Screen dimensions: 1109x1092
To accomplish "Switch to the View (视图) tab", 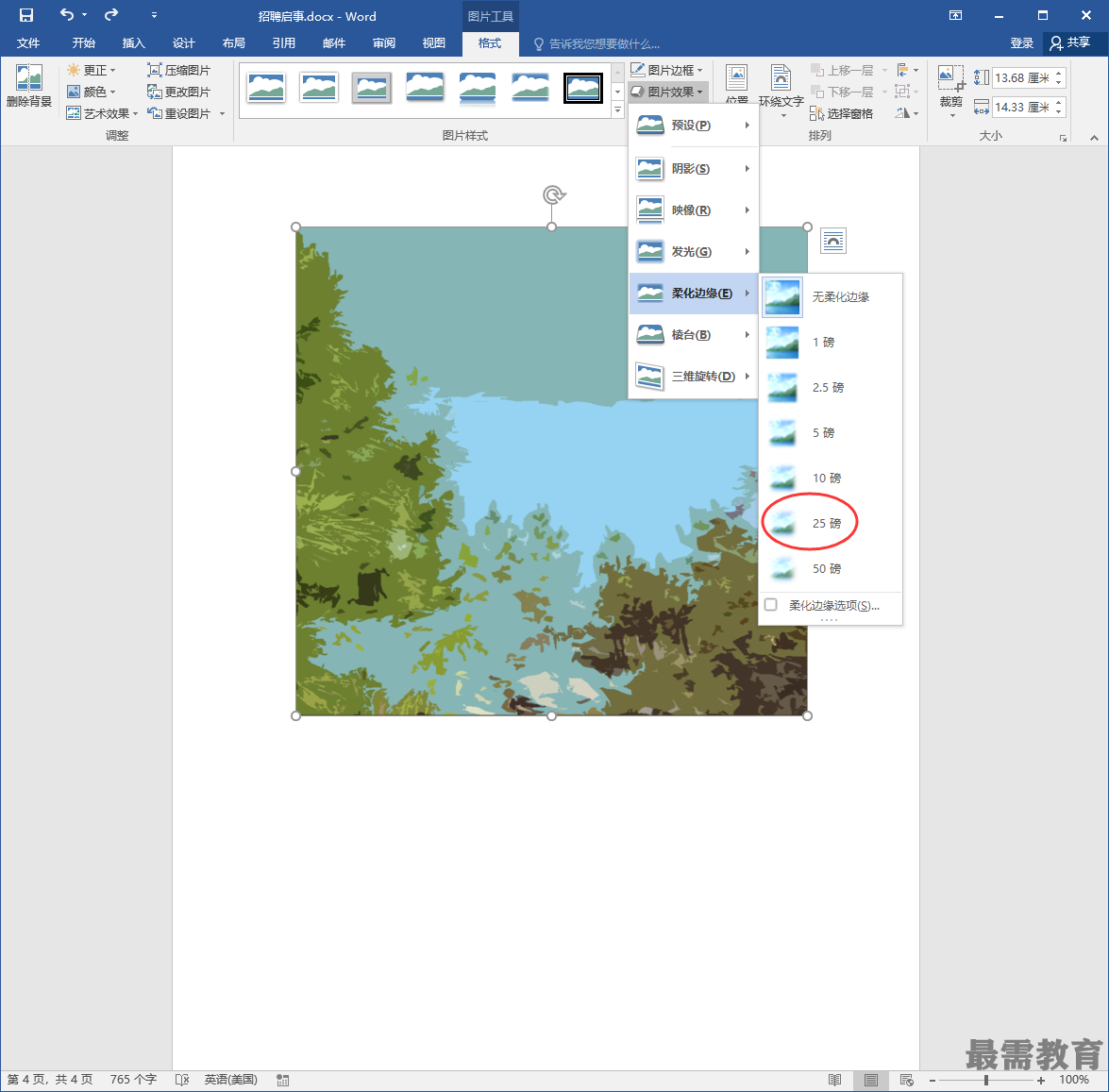I will (x=433, y=43).
